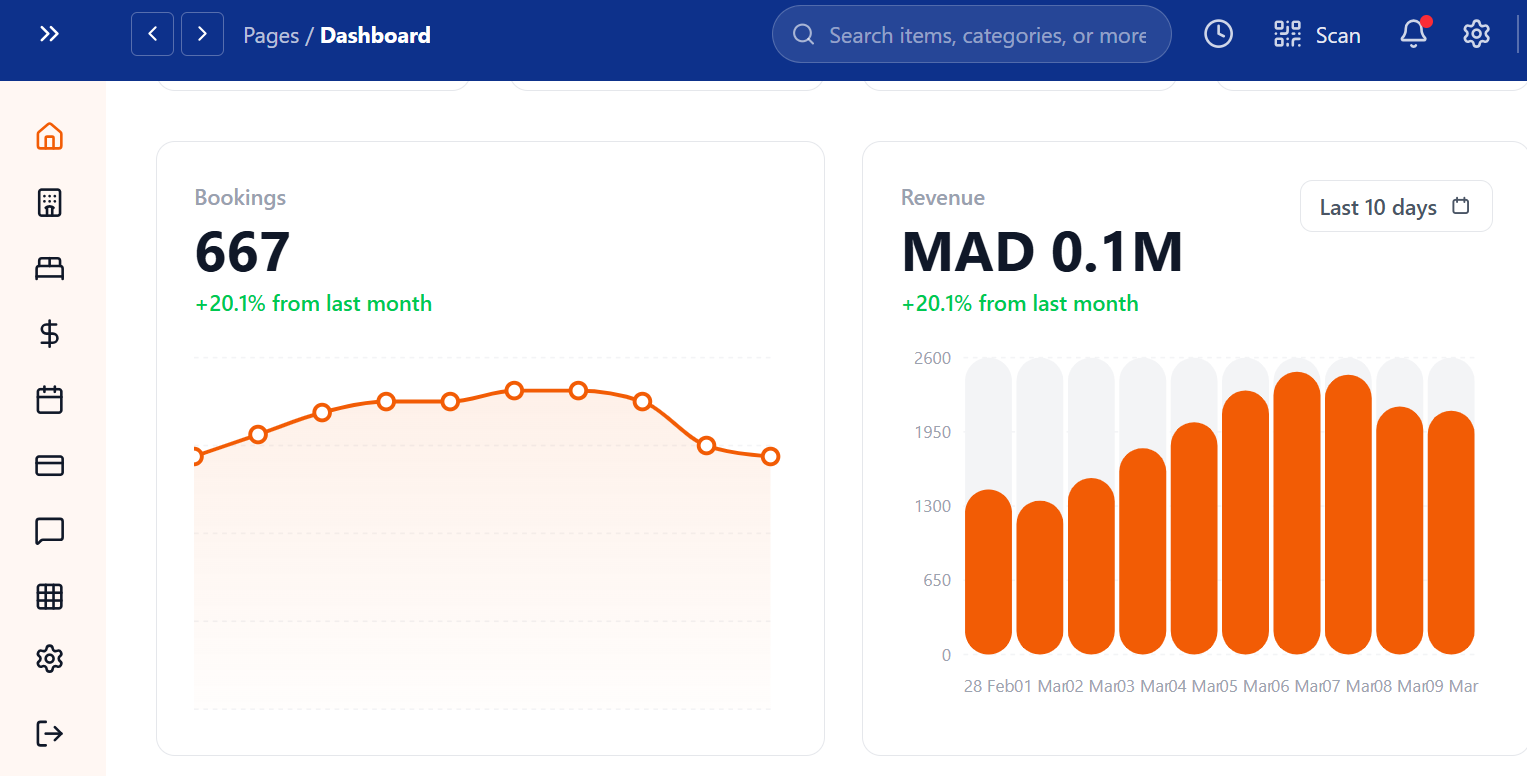
Task: Open the chat messages sidebar icon
Action: [x=49, y=531]
